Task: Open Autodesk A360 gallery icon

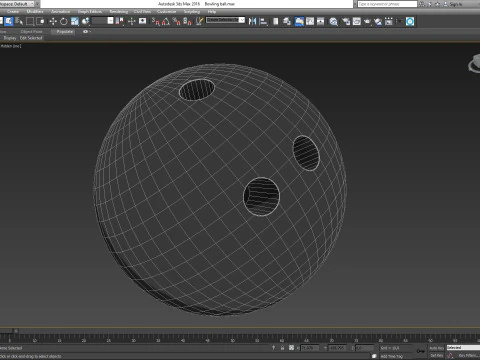Action: click(x=389, y=21)
